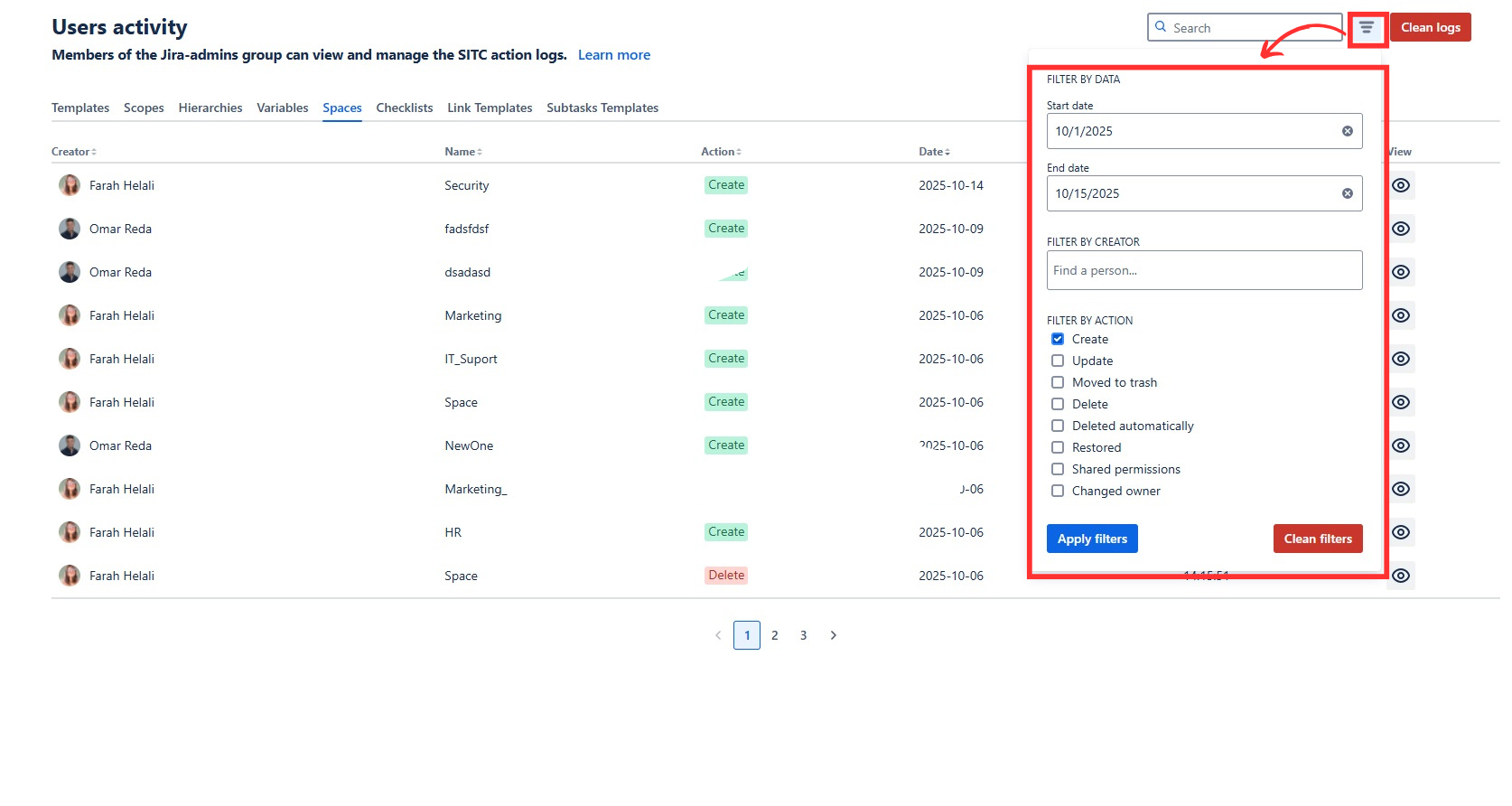
Task: Check the Moved to trash filter
Action: point(1057,383)
